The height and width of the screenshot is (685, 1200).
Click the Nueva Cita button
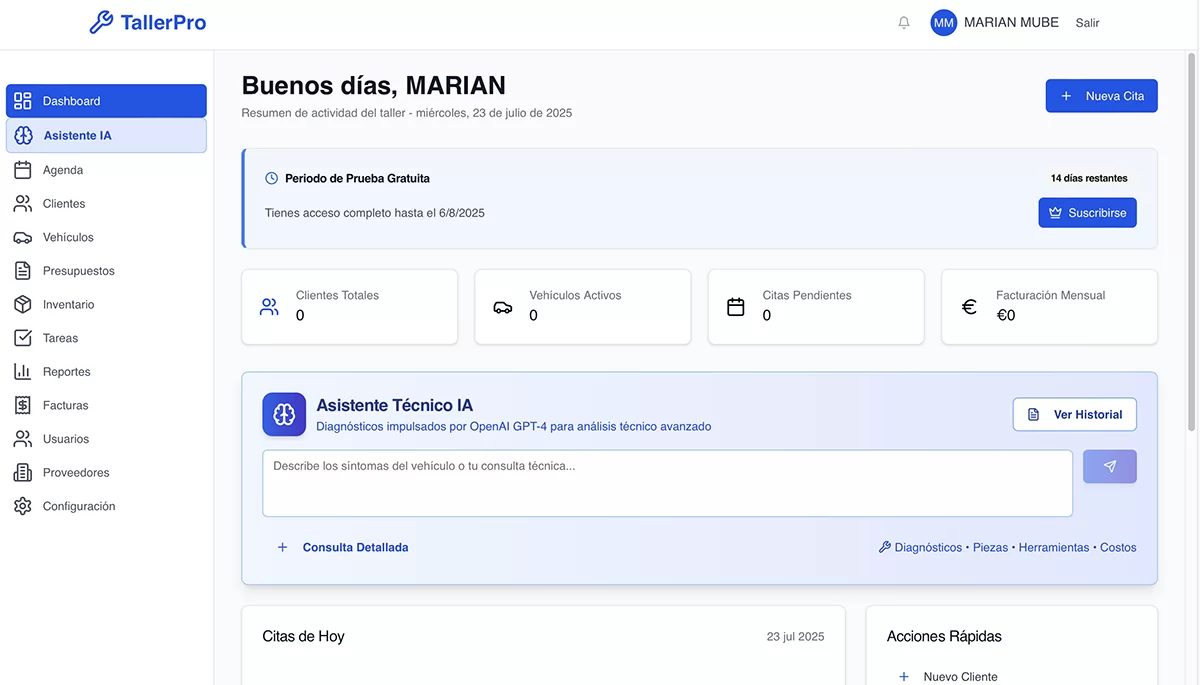[x=1101, y=96]
